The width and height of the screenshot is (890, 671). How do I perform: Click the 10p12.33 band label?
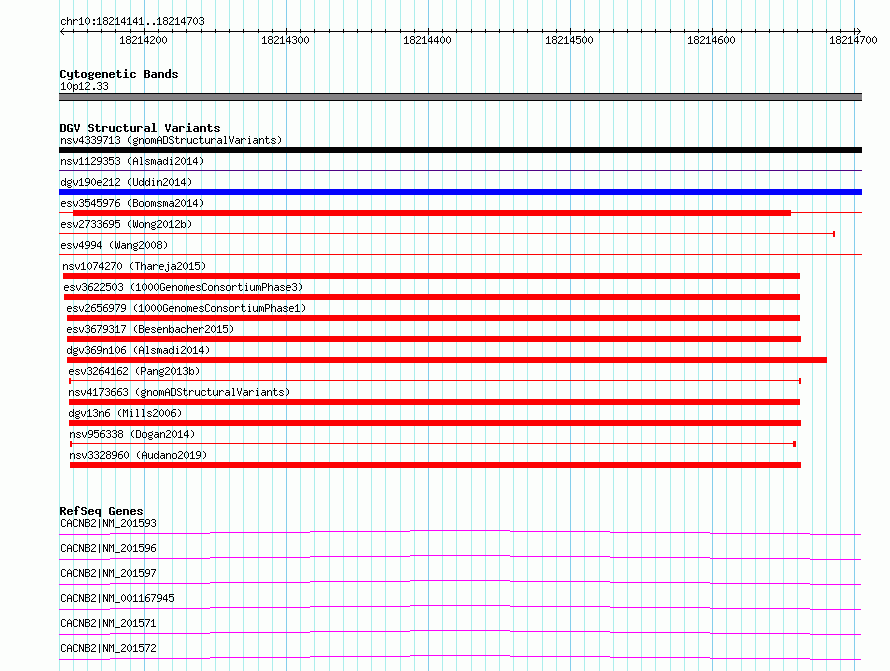click(84, 86)
